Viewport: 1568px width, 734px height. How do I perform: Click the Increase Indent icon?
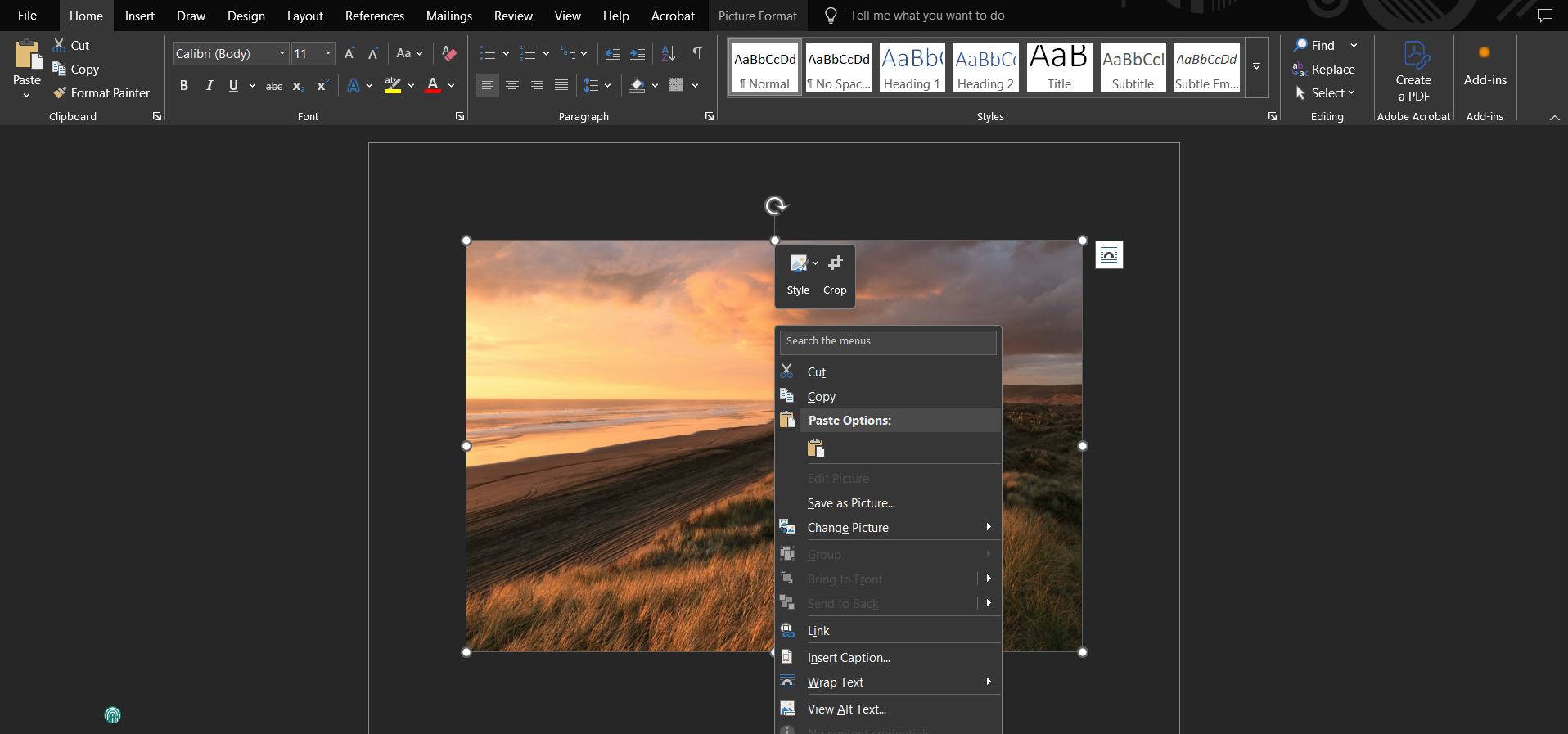click(638, 54)
